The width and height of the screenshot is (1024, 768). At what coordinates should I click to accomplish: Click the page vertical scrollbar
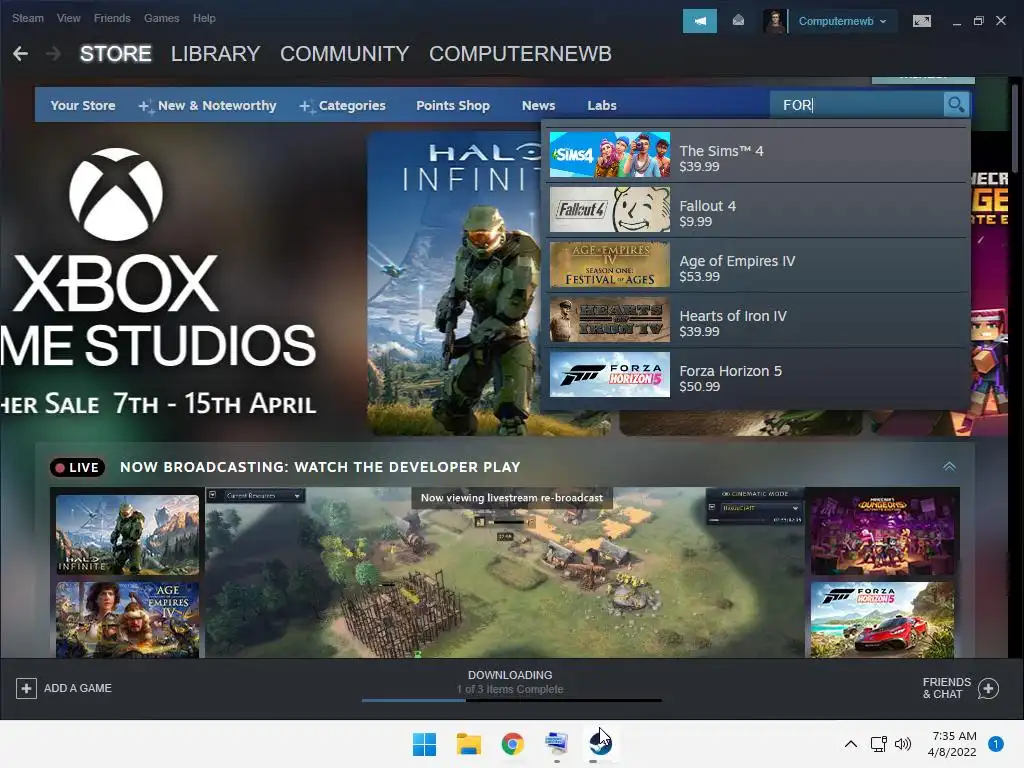[1014, 127]
